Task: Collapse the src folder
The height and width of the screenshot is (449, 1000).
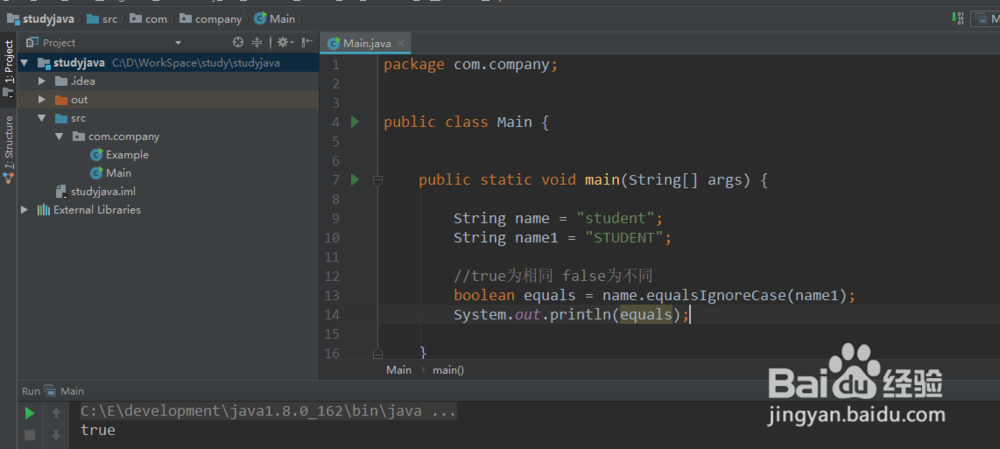Action: (x=42, y=118)
